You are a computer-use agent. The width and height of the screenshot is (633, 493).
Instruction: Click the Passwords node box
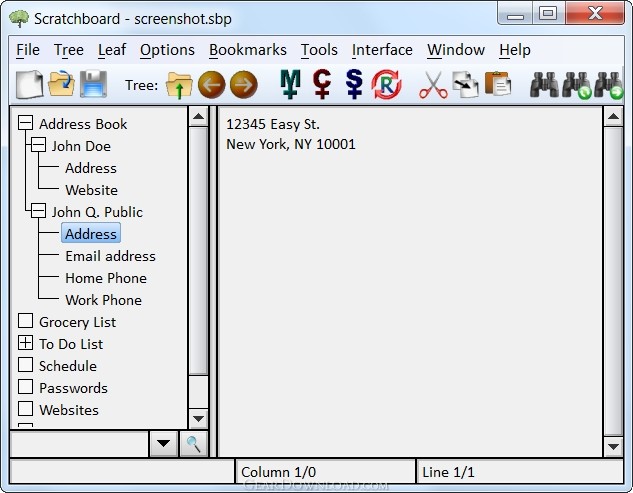(x=25, y=387)
